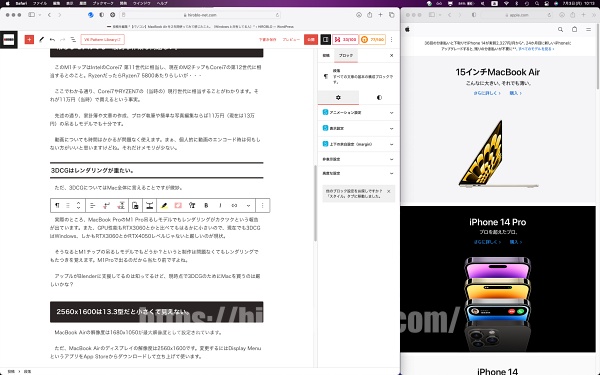Open more rich text controls chevron in block toolbar
The image size is (600, 375).
(248, 205)
